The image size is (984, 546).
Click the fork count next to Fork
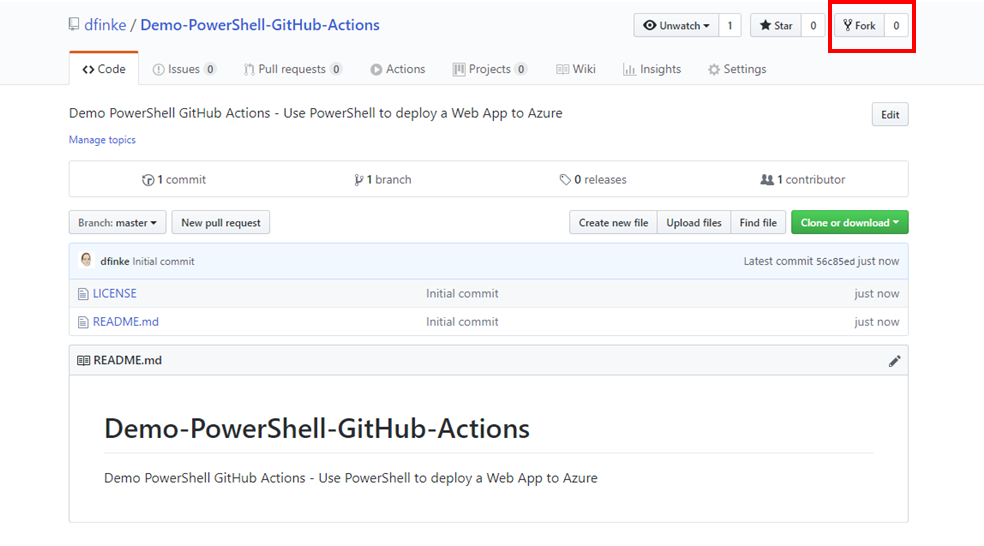pyautogui.click(x=896, y=26)
